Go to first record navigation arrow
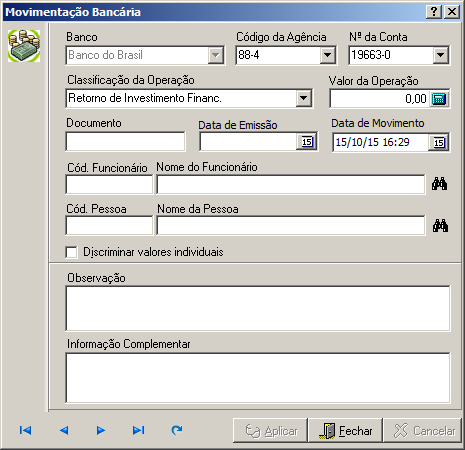The width and height of the screenshot is (465, 450). tap(25, 430)
